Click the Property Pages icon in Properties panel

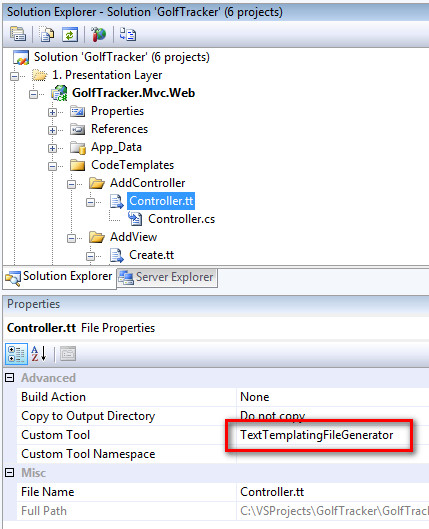tap(68, 354)
